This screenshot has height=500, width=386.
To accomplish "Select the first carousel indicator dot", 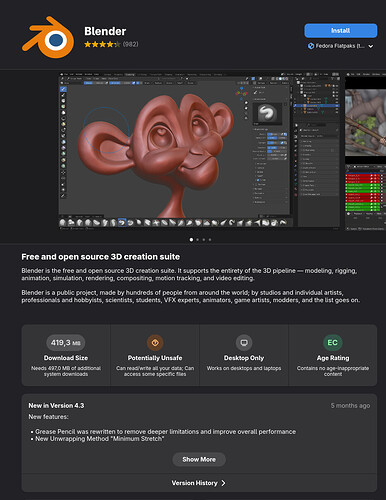I will (x=191, y=239).
